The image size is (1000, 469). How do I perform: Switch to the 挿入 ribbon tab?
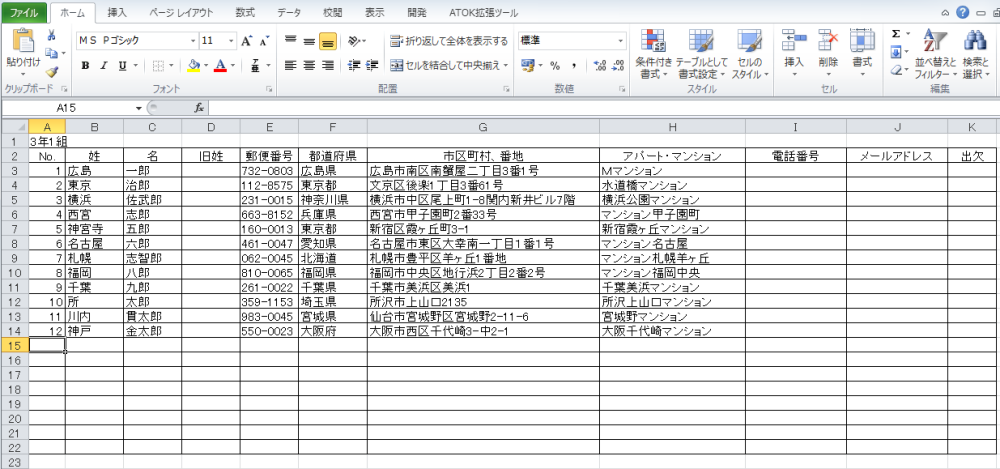[x=117, y=12]
